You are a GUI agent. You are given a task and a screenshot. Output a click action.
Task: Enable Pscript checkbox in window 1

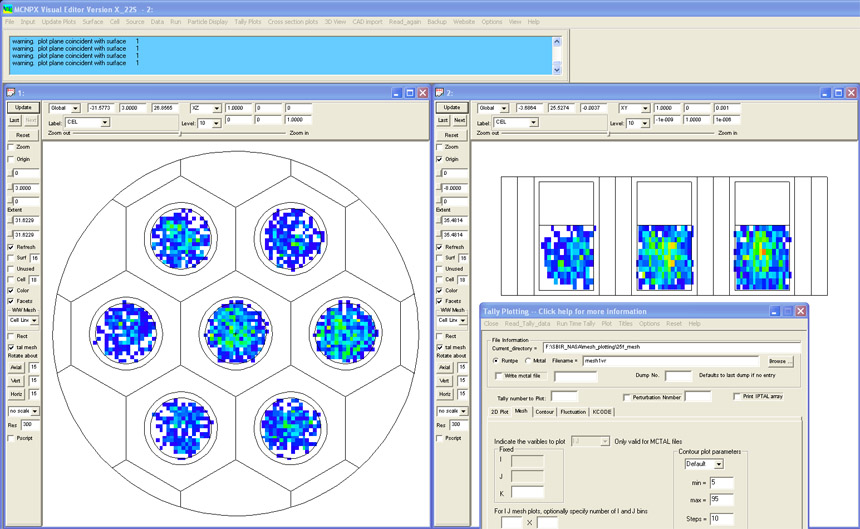(x=11, y=438)
